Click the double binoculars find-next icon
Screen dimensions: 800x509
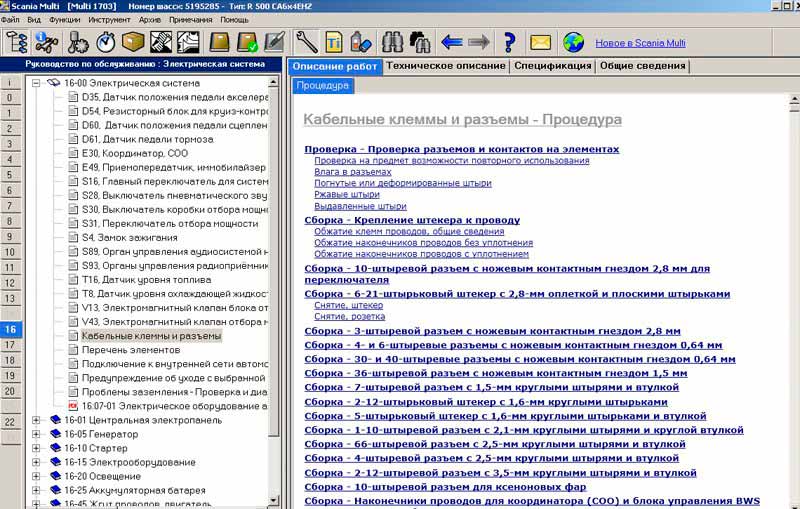click(x=419, y=42)
